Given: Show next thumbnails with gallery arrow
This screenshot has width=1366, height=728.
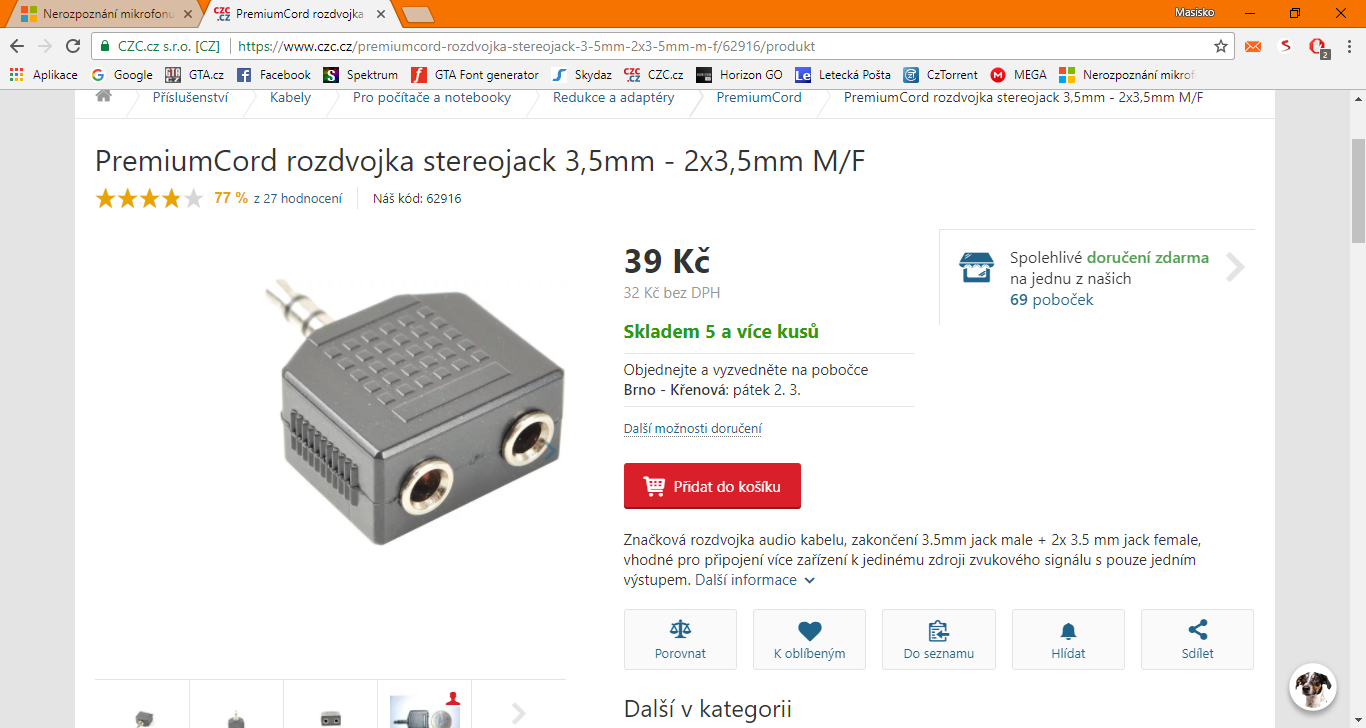Looking at the screenshot, I should (518, 713).
